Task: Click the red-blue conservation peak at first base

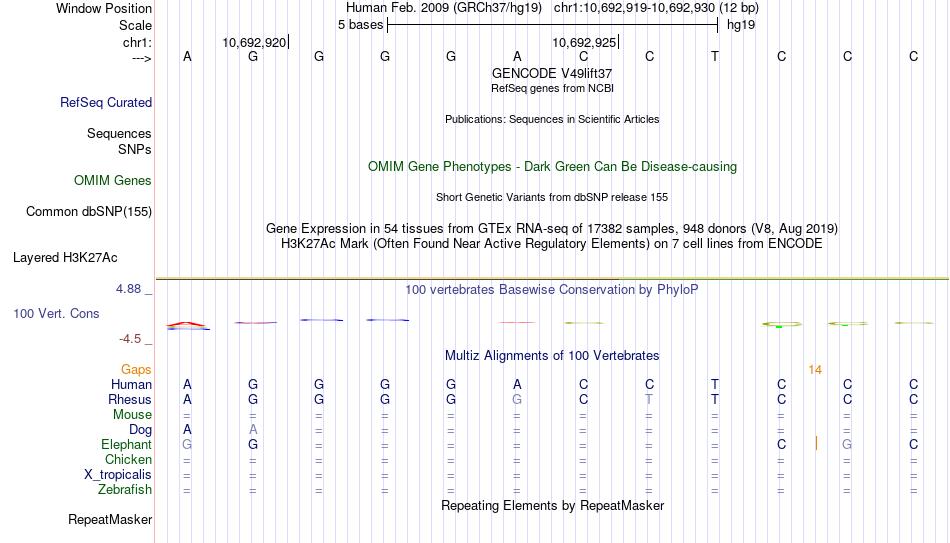Action: point(188,325)
